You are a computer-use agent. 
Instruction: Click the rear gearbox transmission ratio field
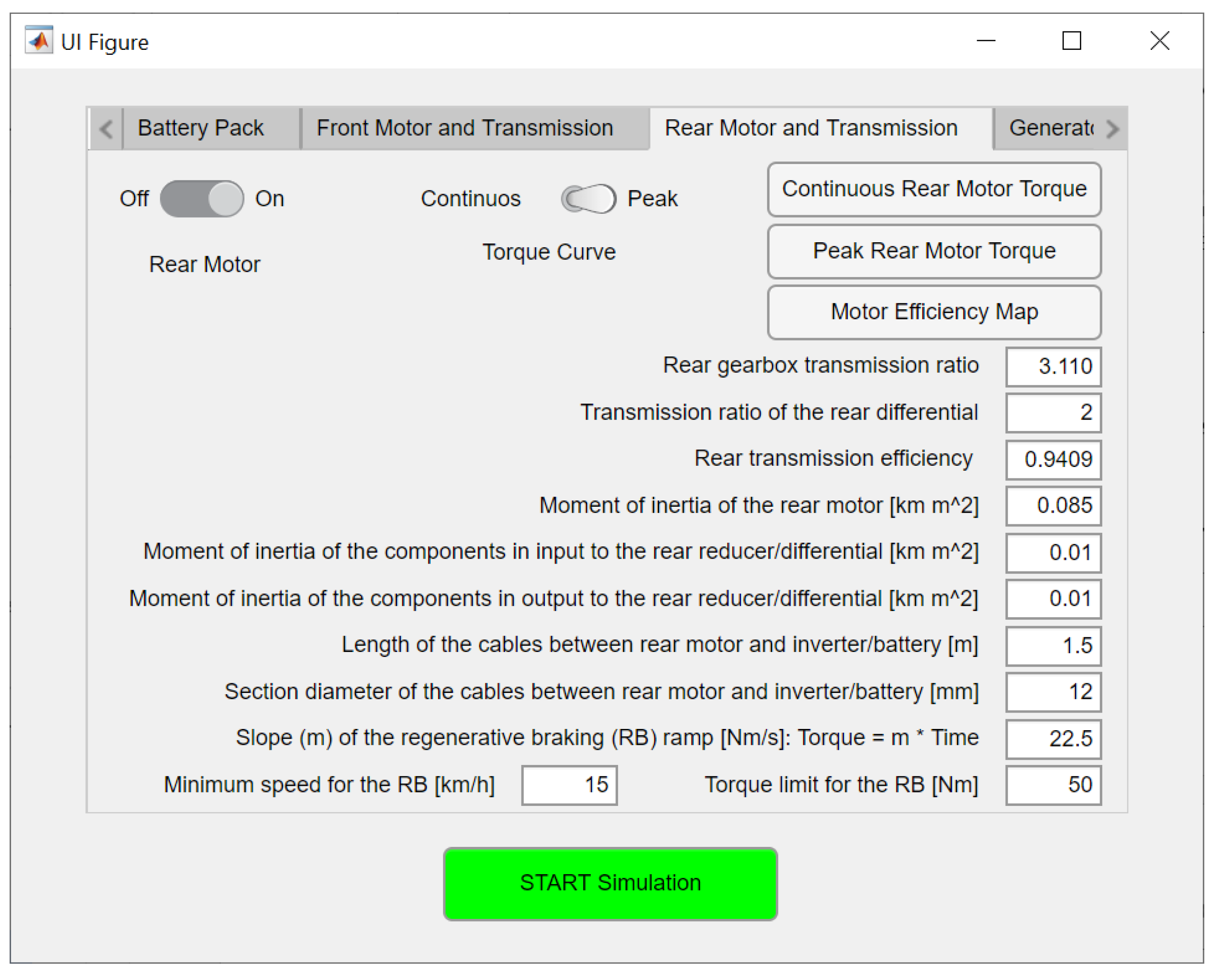click(1053, 367)
